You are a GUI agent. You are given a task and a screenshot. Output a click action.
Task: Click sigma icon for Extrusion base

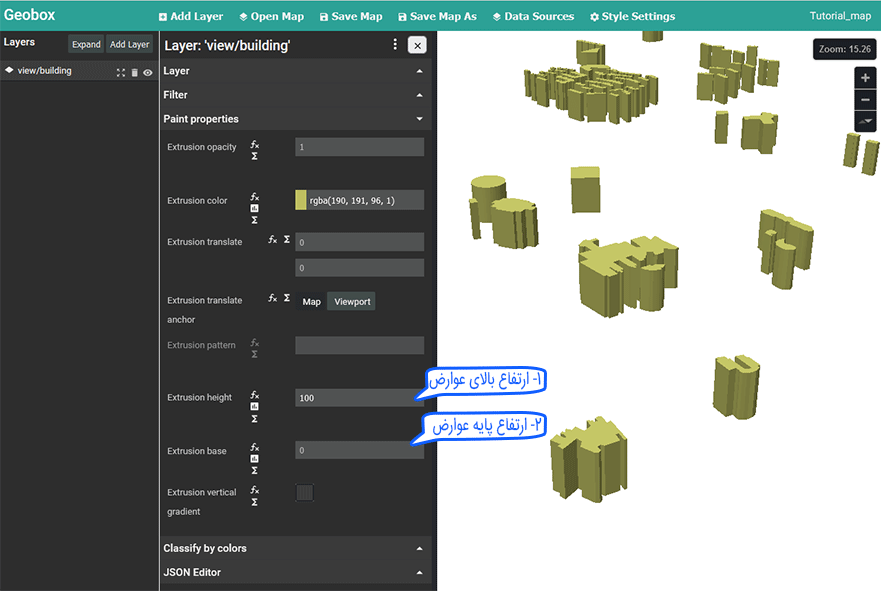(x=255, y=470)
